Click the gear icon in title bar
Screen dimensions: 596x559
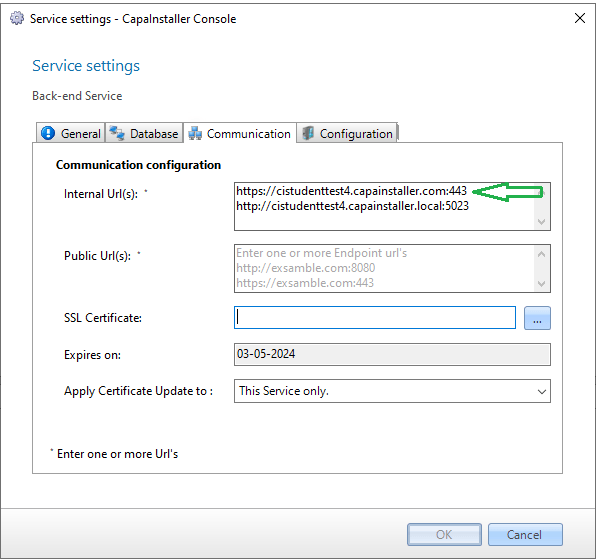point(17,18)
